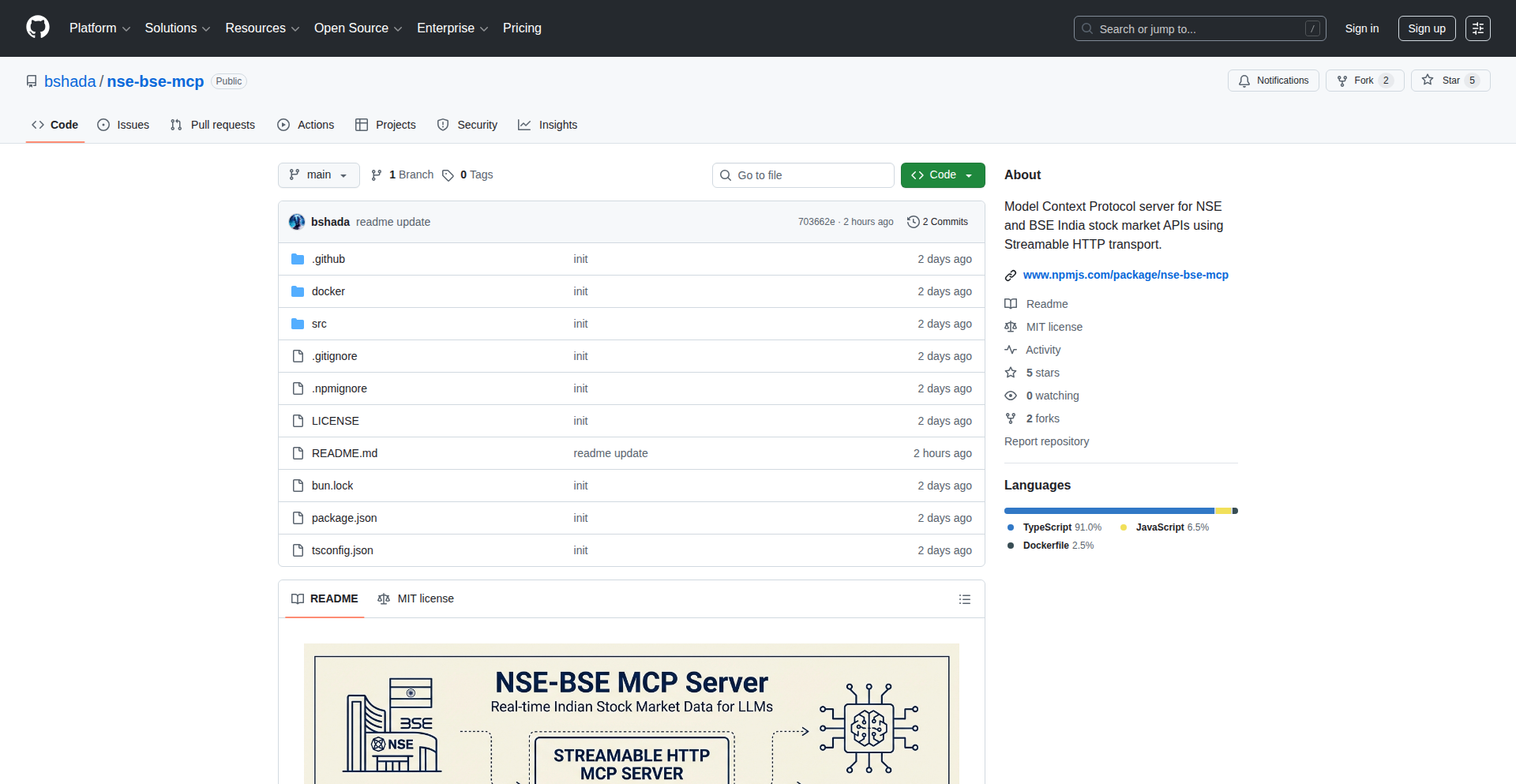
Task: Open the README outline list icon
Action: [964, 599]
